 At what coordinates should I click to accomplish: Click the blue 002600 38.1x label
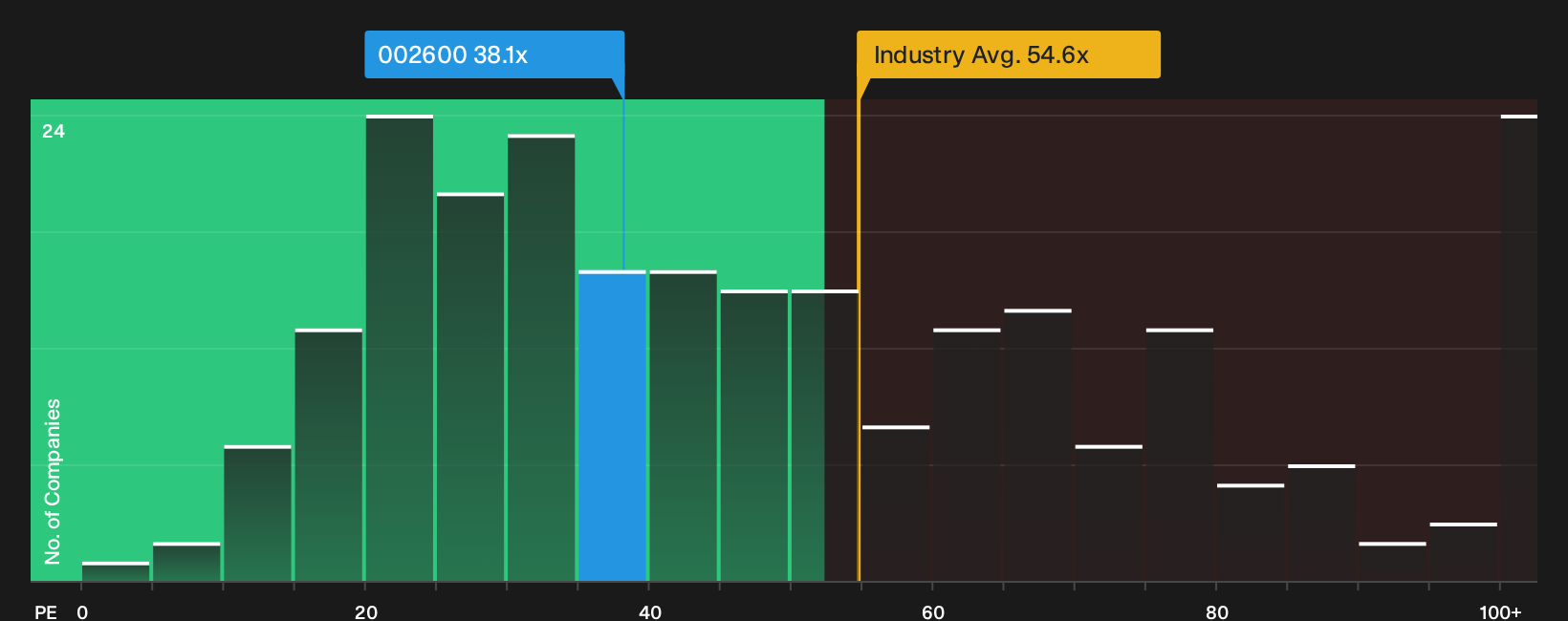[494, 54]
